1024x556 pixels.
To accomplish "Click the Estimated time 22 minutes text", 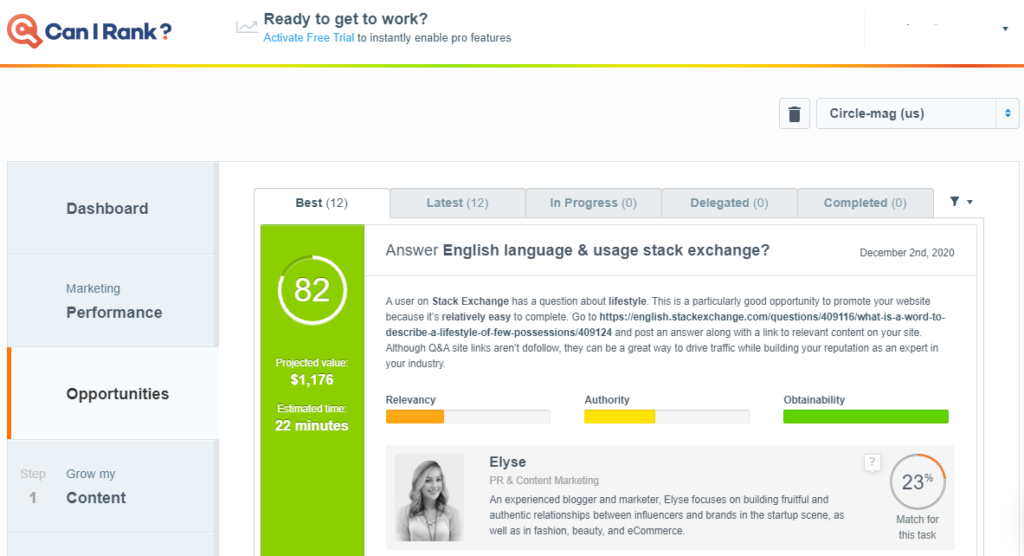I will coord(312,418).
